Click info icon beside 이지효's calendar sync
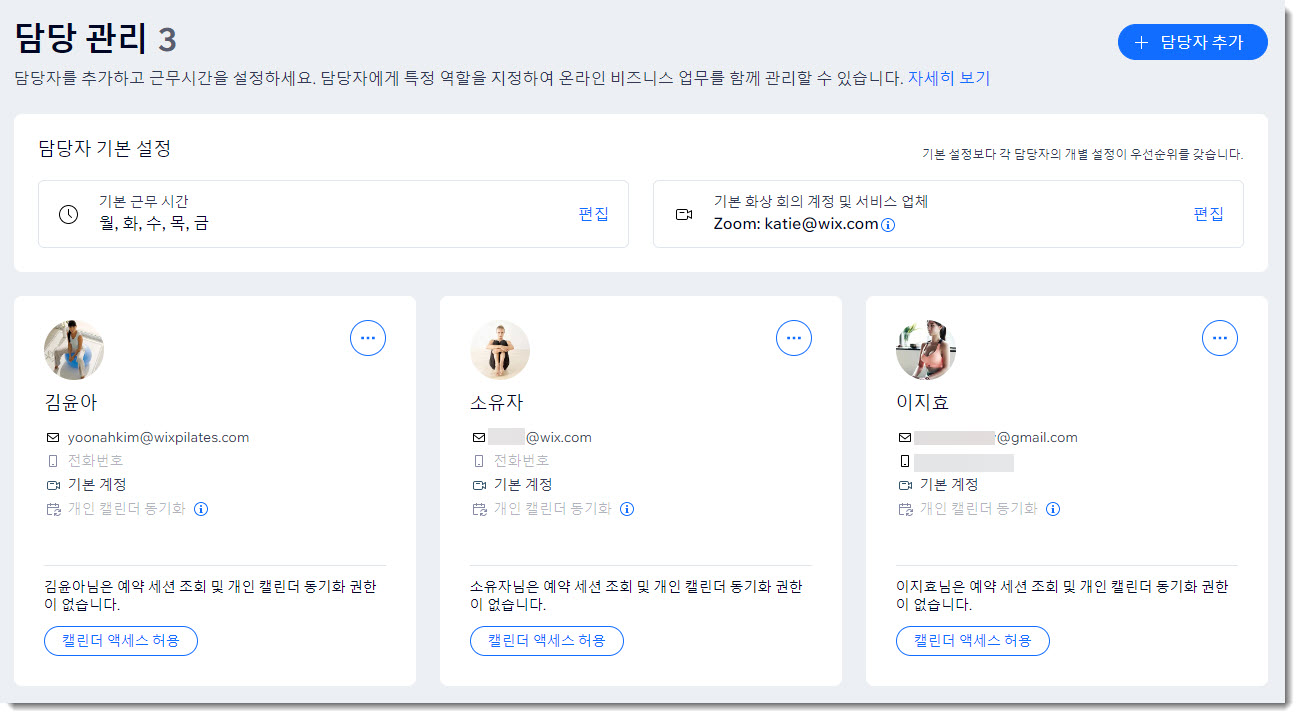The width and height of the screenshot is (1300, 718). pyautogui.click(x=1053, y=509)
